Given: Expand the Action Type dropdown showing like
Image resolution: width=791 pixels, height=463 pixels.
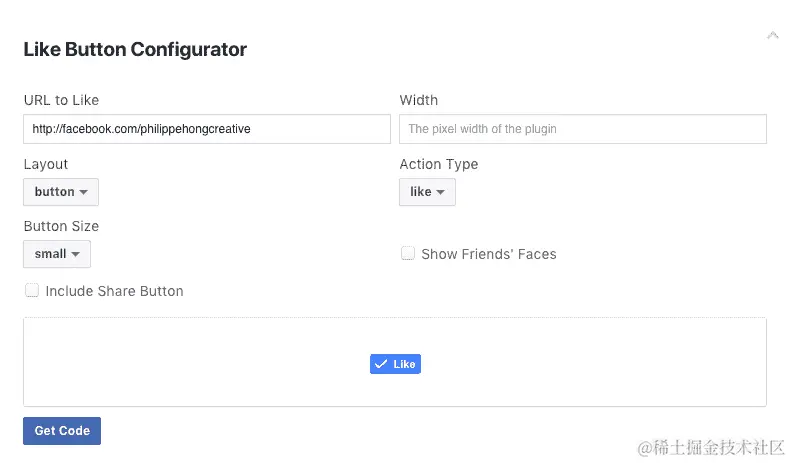Looking at the screenshot, I should (x=427, y=192).
